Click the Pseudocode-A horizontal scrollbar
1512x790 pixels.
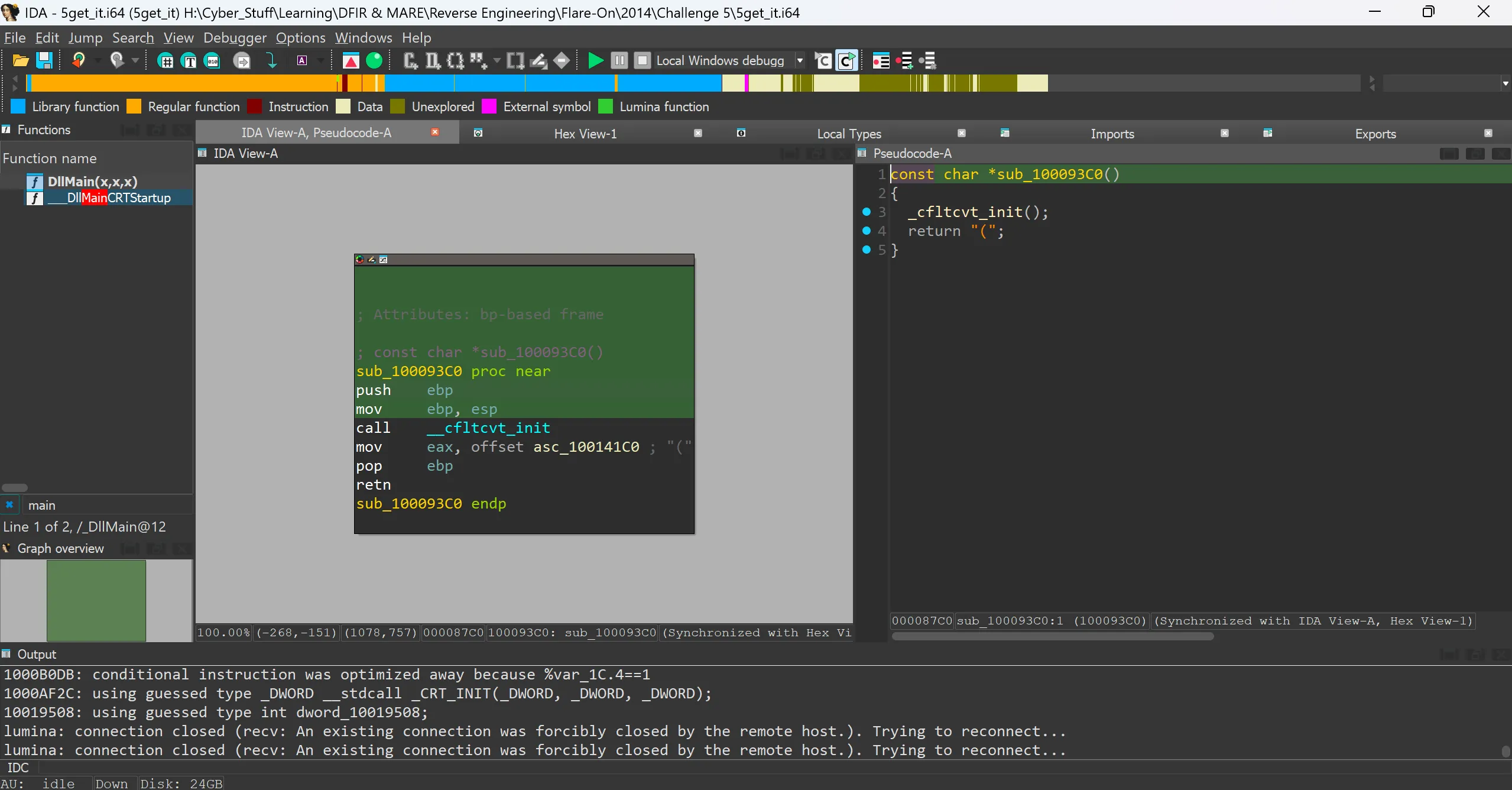1052,636
